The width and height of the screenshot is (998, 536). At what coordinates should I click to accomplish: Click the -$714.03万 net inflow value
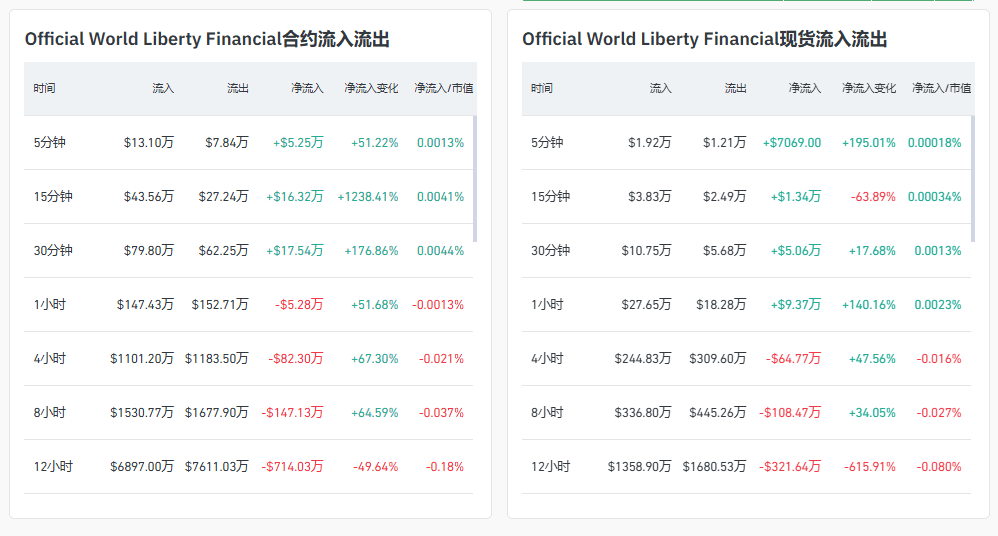click(x=292, y=467)
